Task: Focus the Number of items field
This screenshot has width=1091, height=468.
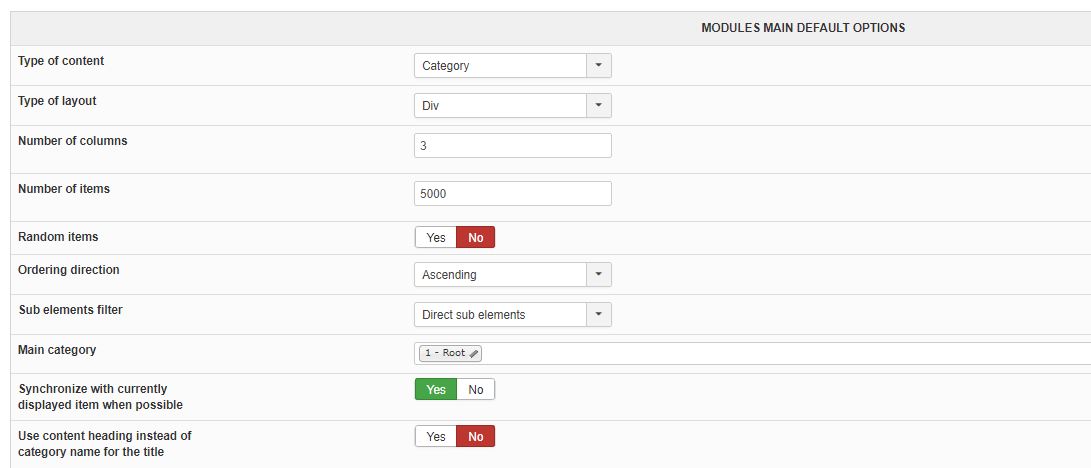Action: [x=512, y=194]
